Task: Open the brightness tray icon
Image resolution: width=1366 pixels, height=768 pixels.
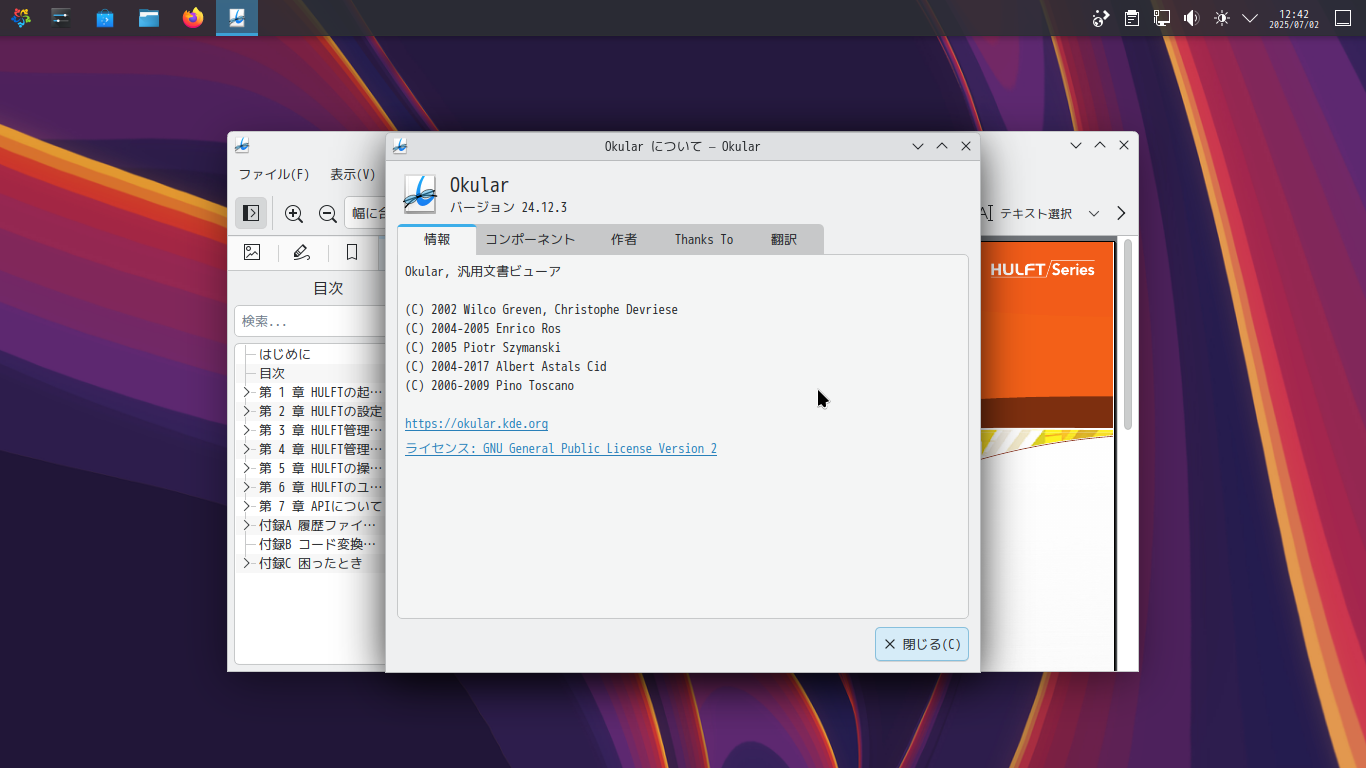Action: point(1221,18)
